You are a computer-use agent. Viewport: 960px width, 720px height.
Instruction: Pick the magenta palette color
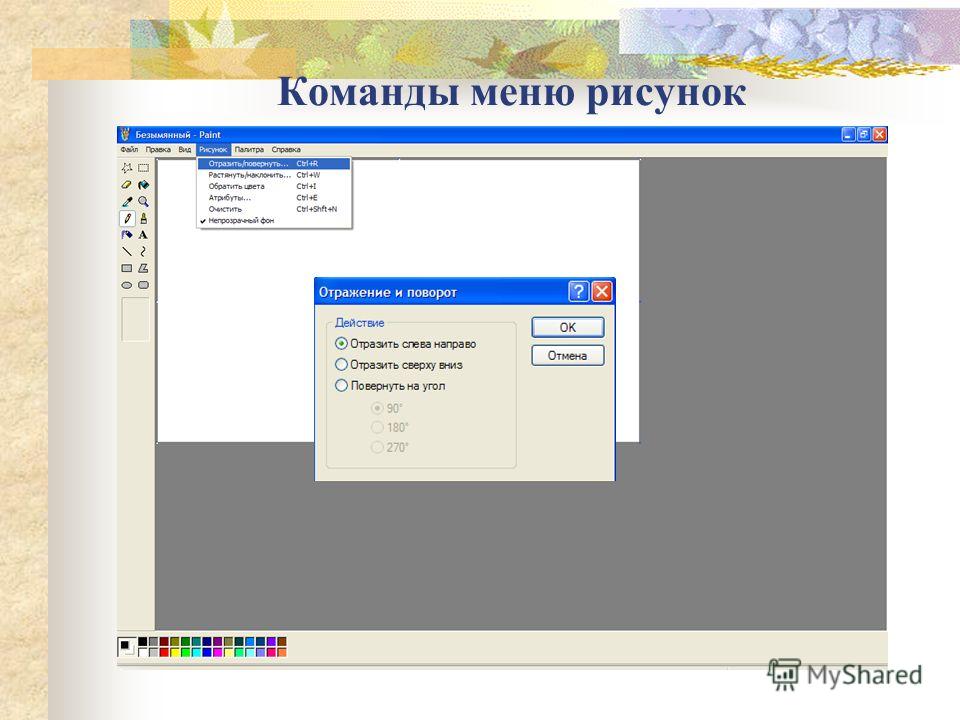coord(217,652)
